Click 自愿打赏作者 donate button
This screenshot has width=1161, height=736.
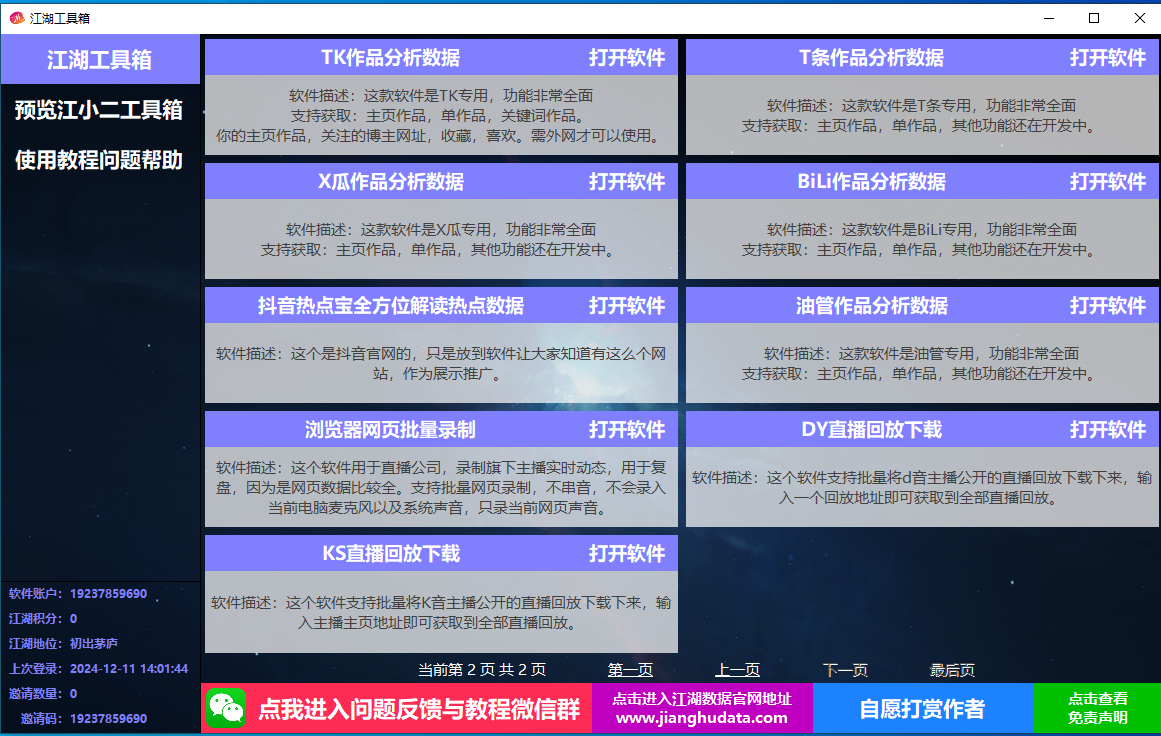point(922,709)
